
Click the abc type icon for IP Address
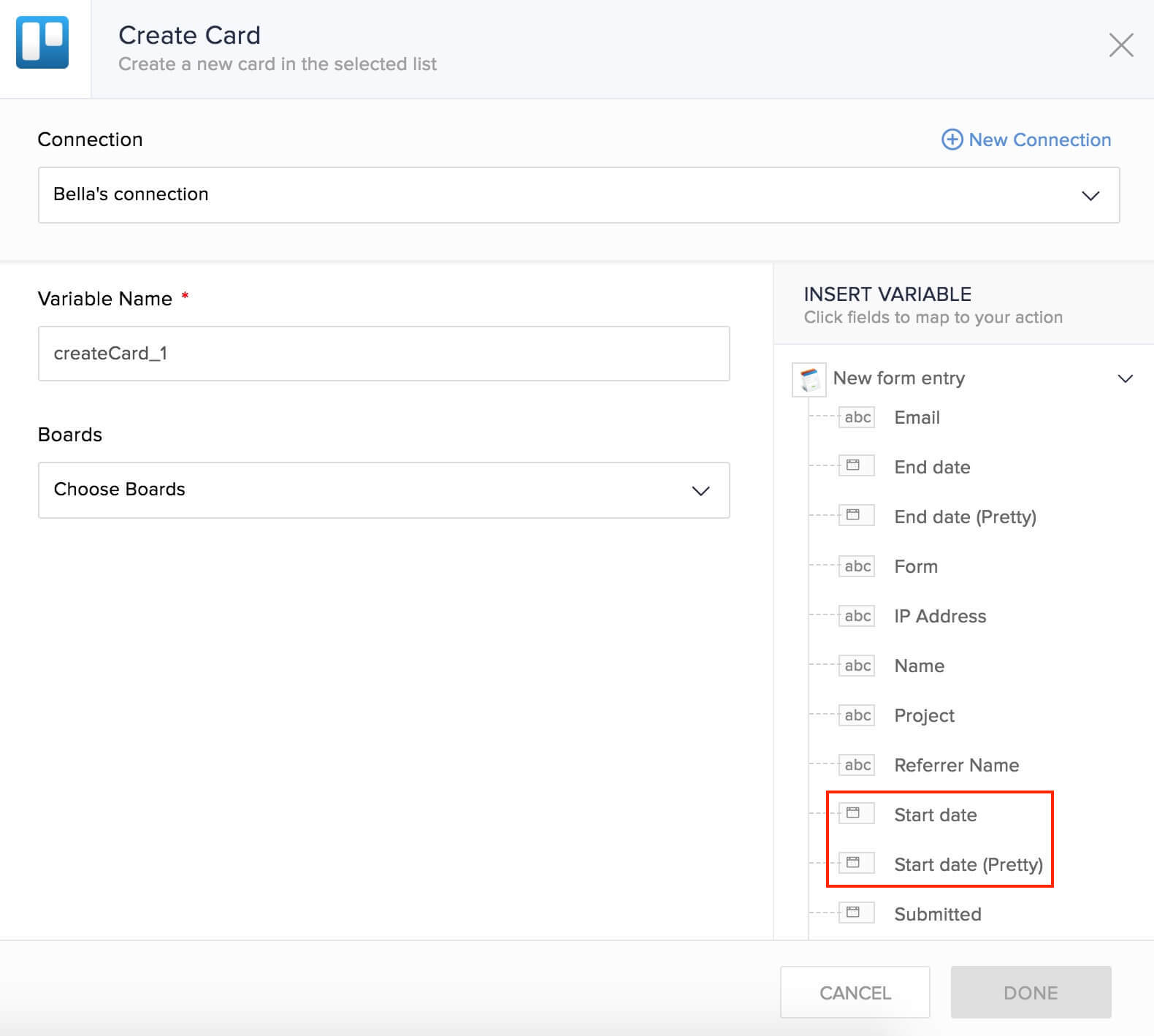[857, 616]
